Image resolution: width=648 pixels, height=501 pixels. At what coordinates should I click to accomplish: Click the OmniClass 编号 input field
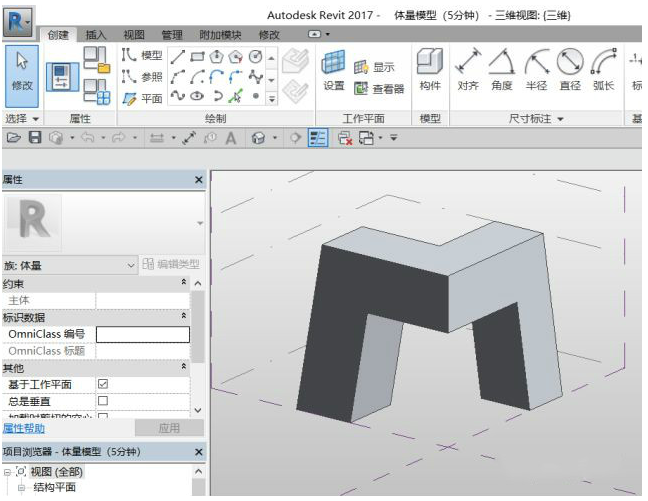pos(142,334)
